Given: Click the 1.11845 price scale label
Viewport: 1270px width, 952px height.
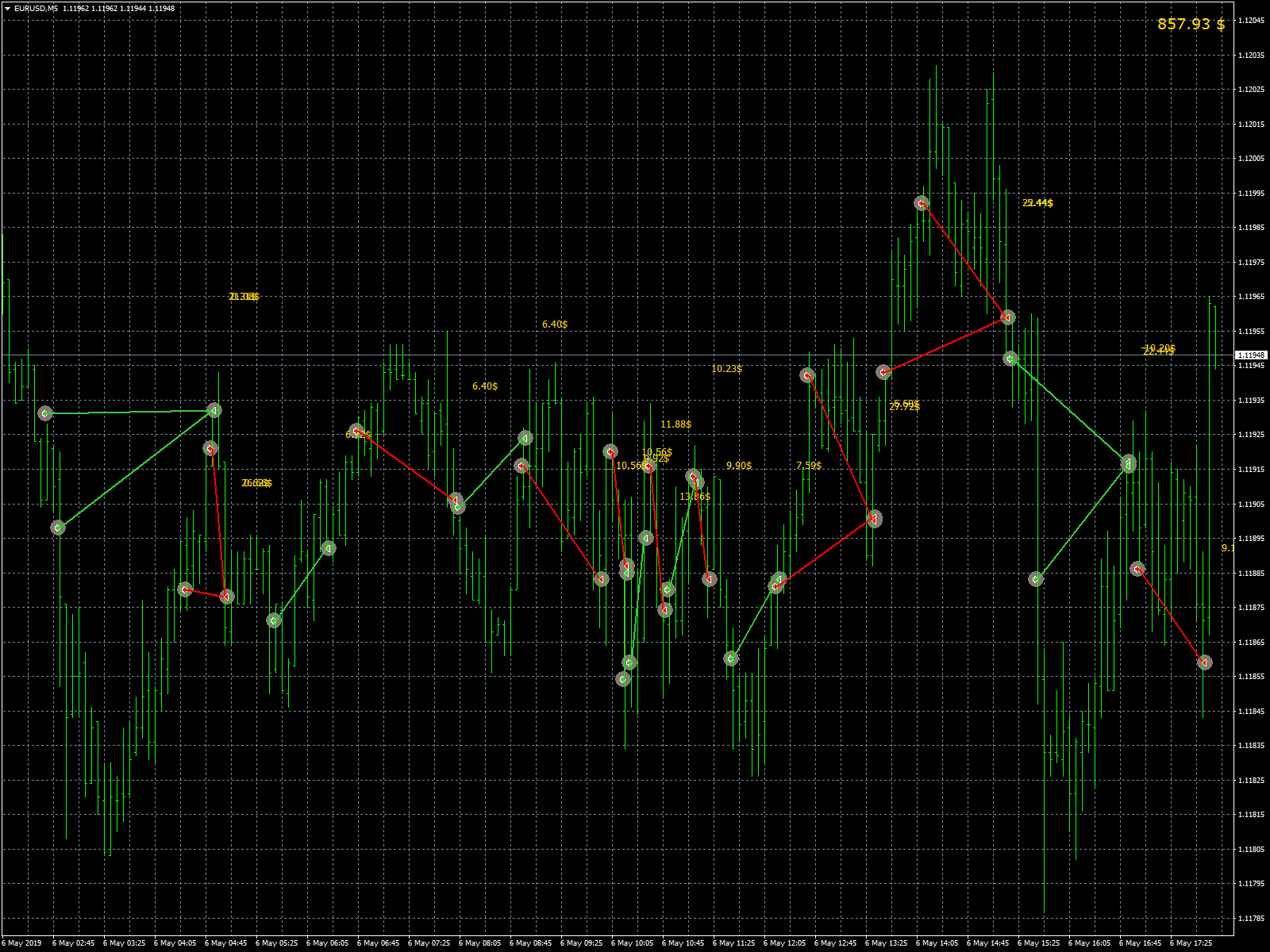Looking at the screenshot, I should pos(1252,711).
